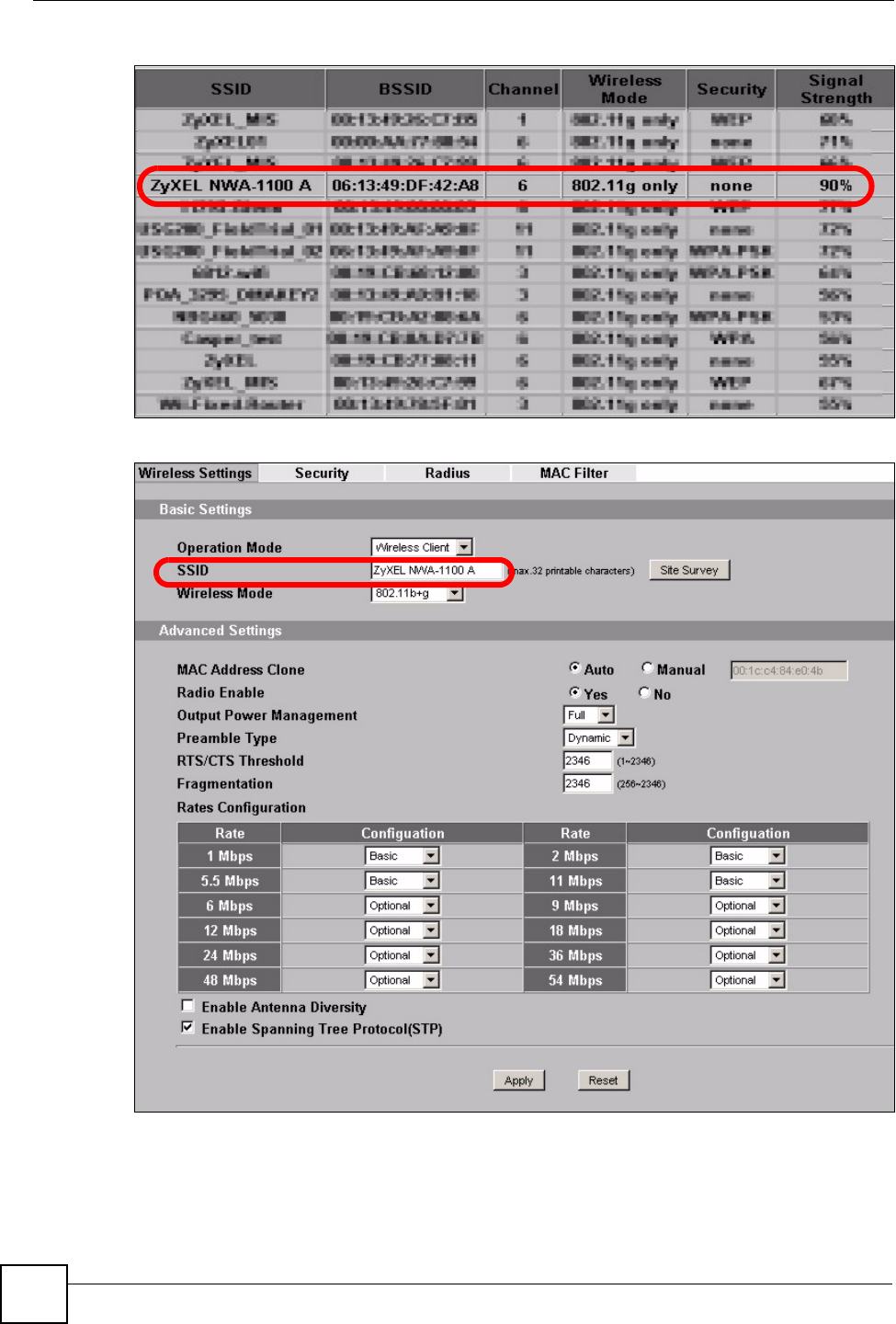Open the 9 Mbps configuration dropdown
The image size is (896, 1324).
tap(748, 906)
